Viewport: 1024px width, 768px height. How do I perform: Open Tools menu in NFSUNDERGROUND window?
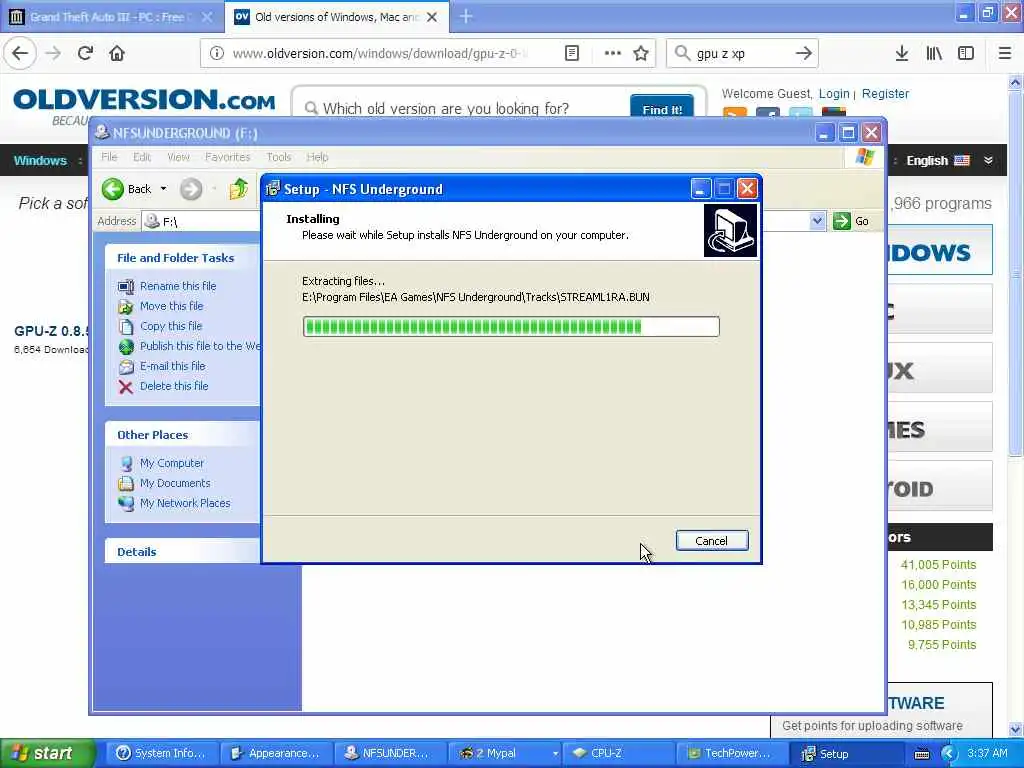(278, 157)
